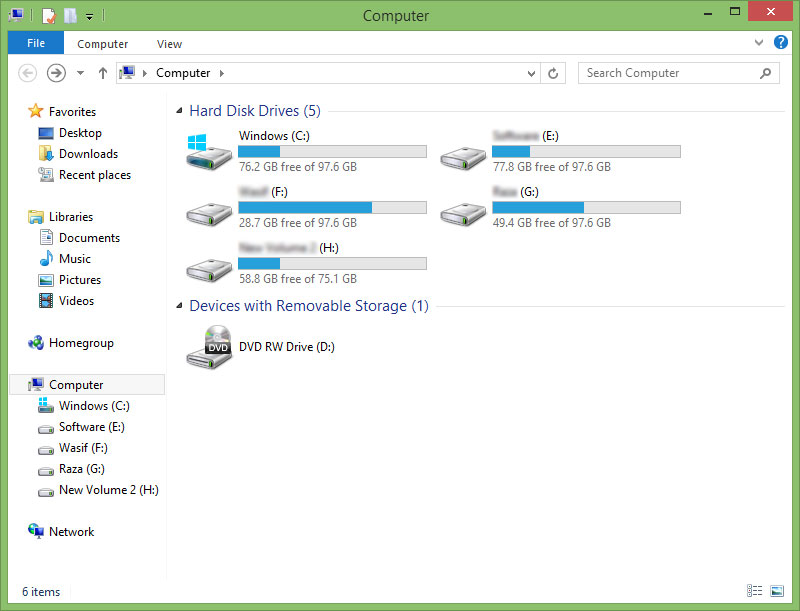
Task: Open the address bar history dropdown
Action: click(x=531, y=72)
